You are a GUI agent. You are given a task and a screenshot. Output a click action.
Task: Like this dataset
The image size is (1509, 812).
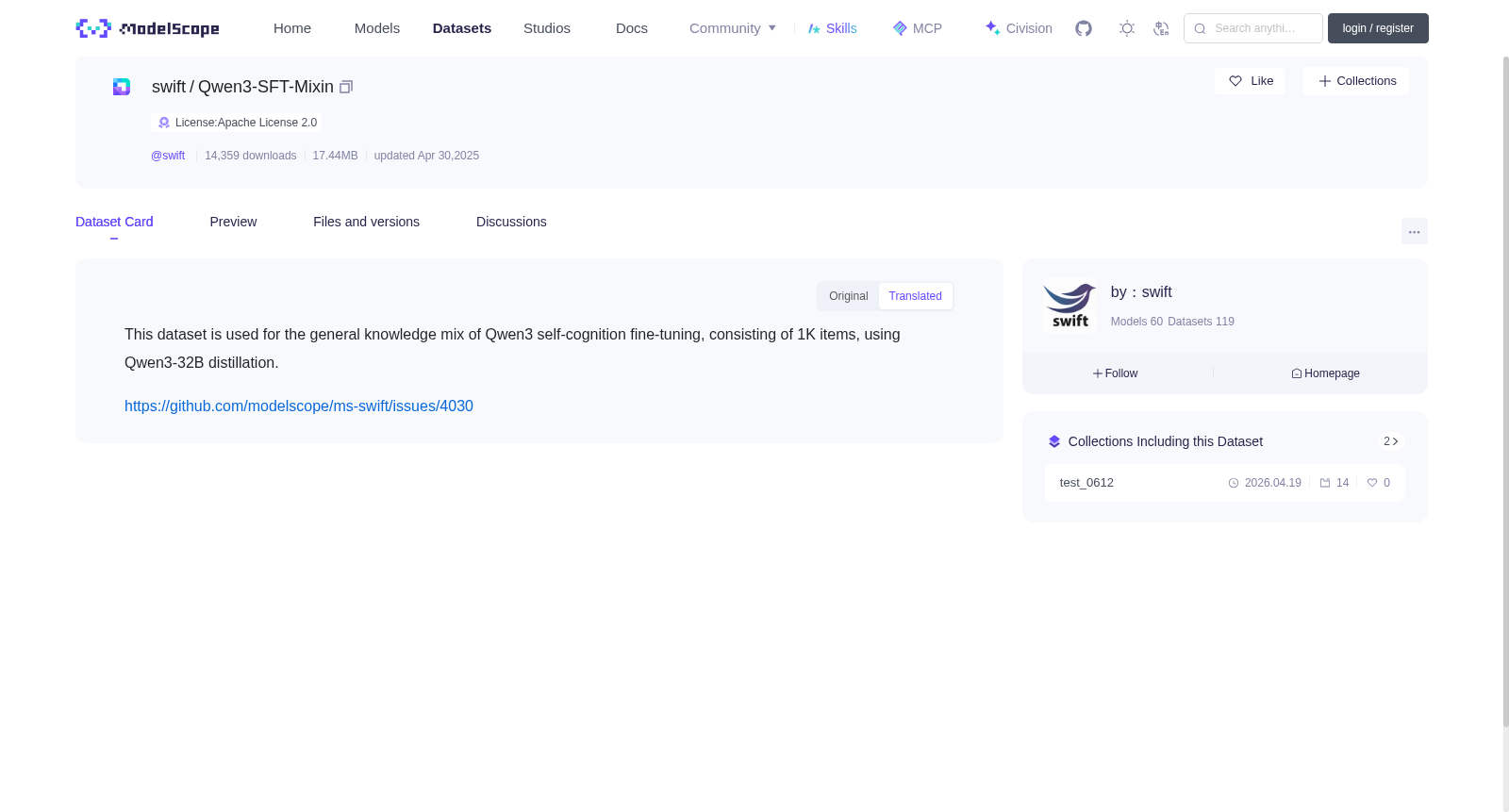[1250, 81]
